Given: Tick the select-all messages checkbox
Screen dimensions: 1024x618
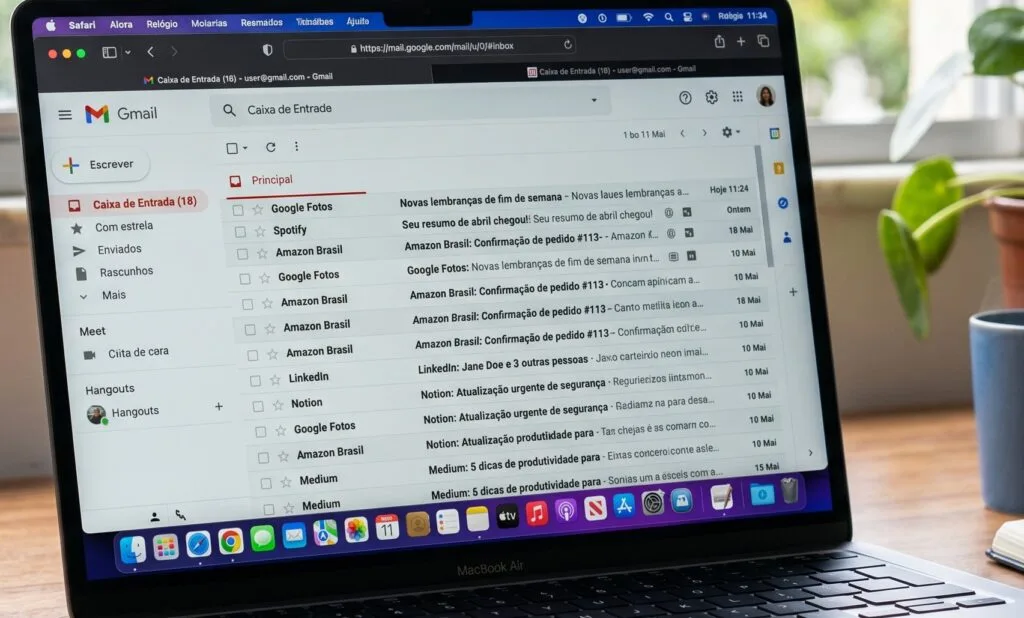Looking at the screenshot, I should [232, 148].
